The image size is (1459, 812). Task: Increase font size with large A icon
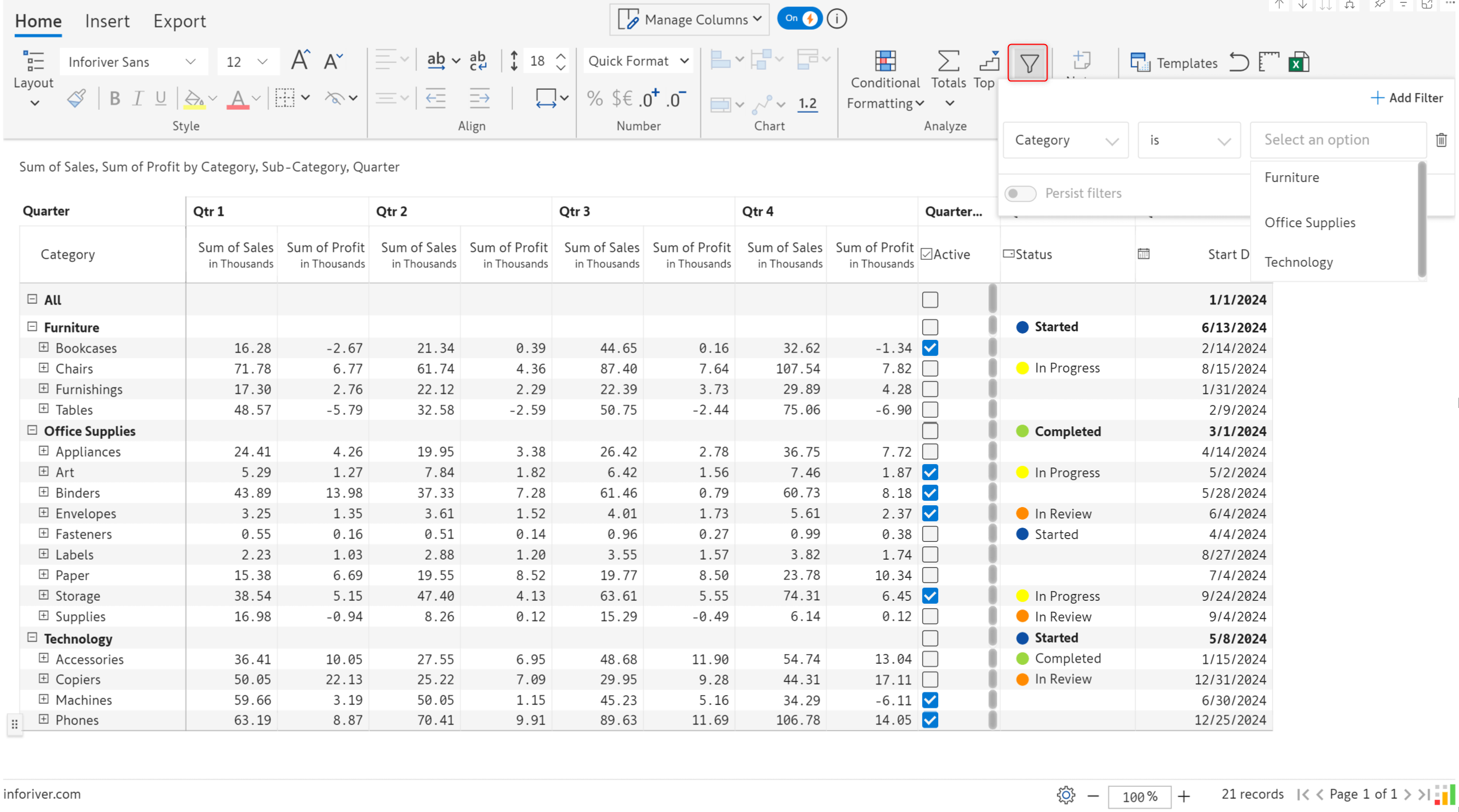(x=300, y=60)
